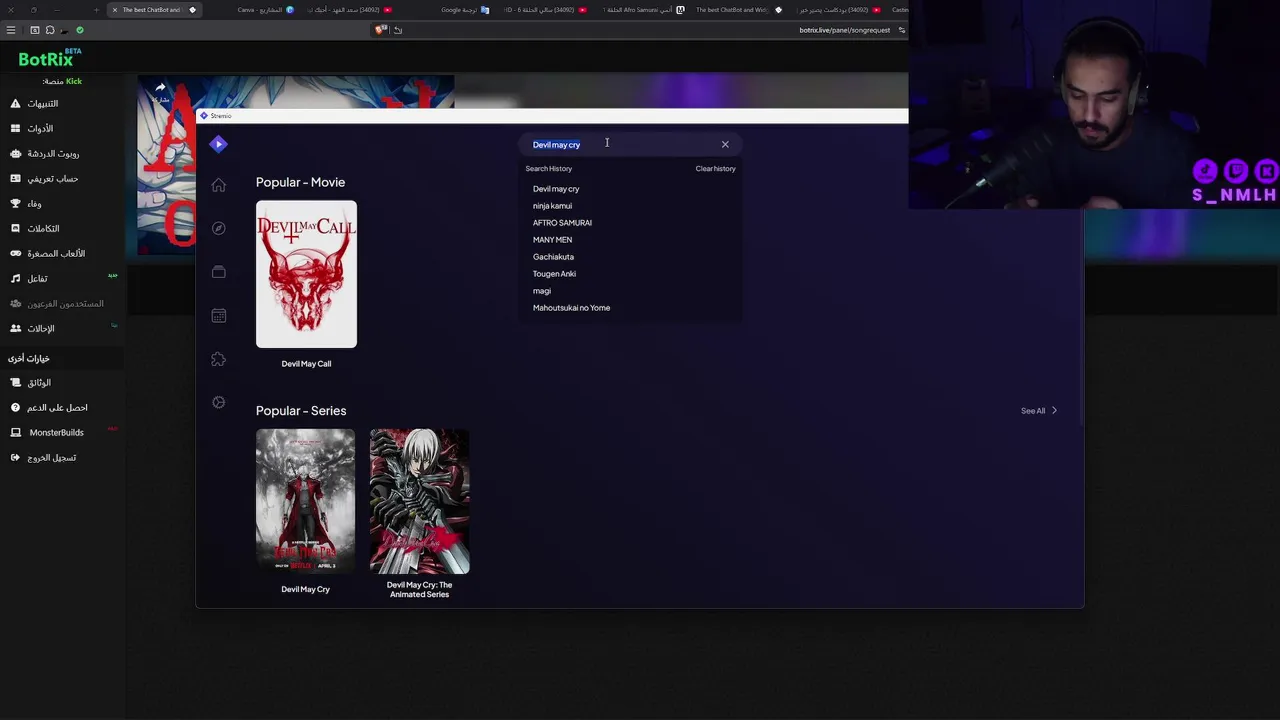Select 'magi' from search history
The height and width of the screenshot is (720, 1280).
pyautogui.click(x=542, y=291)
